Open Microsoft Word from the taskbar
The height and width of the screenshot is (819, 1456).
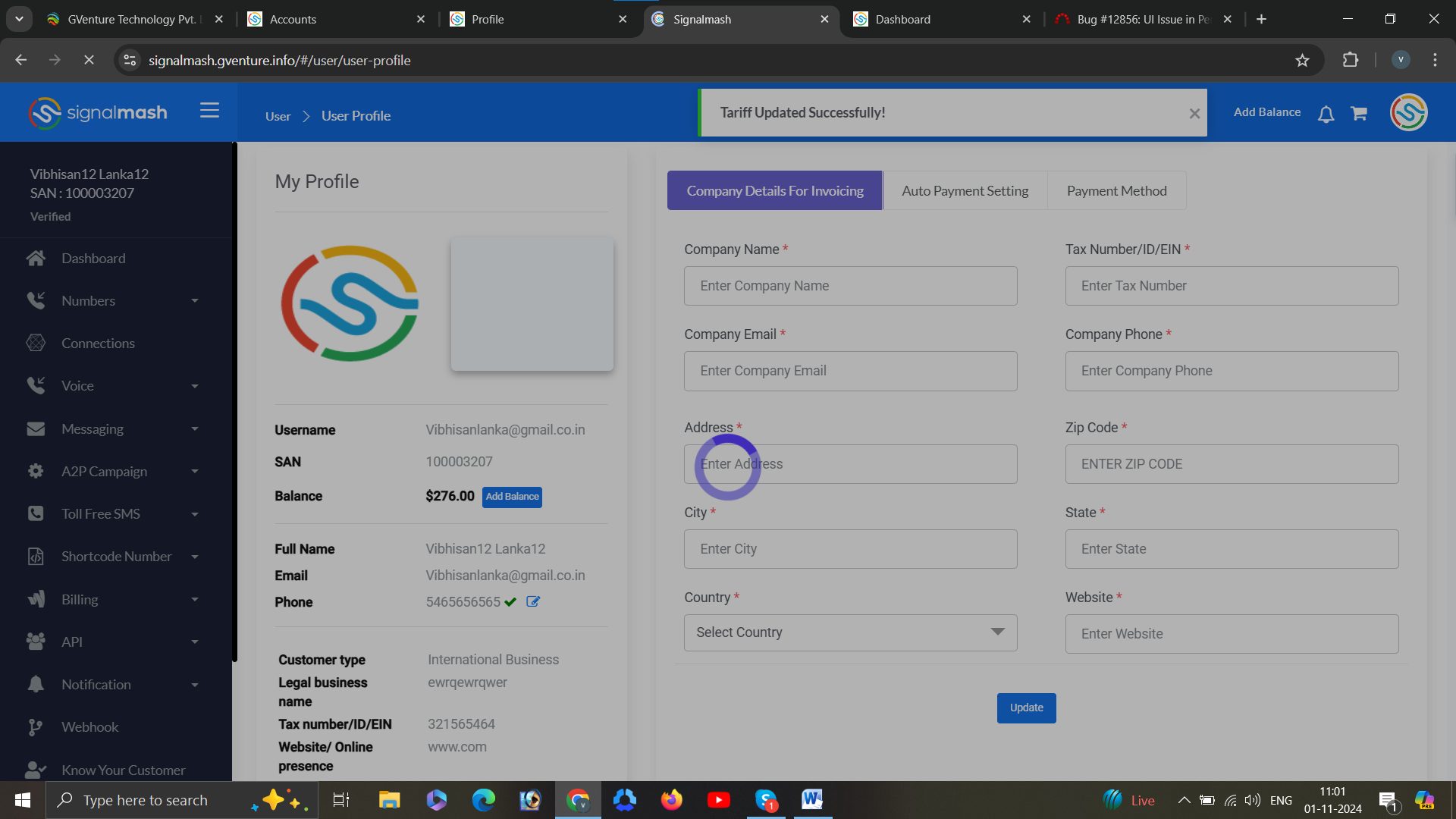pos(811,799)
